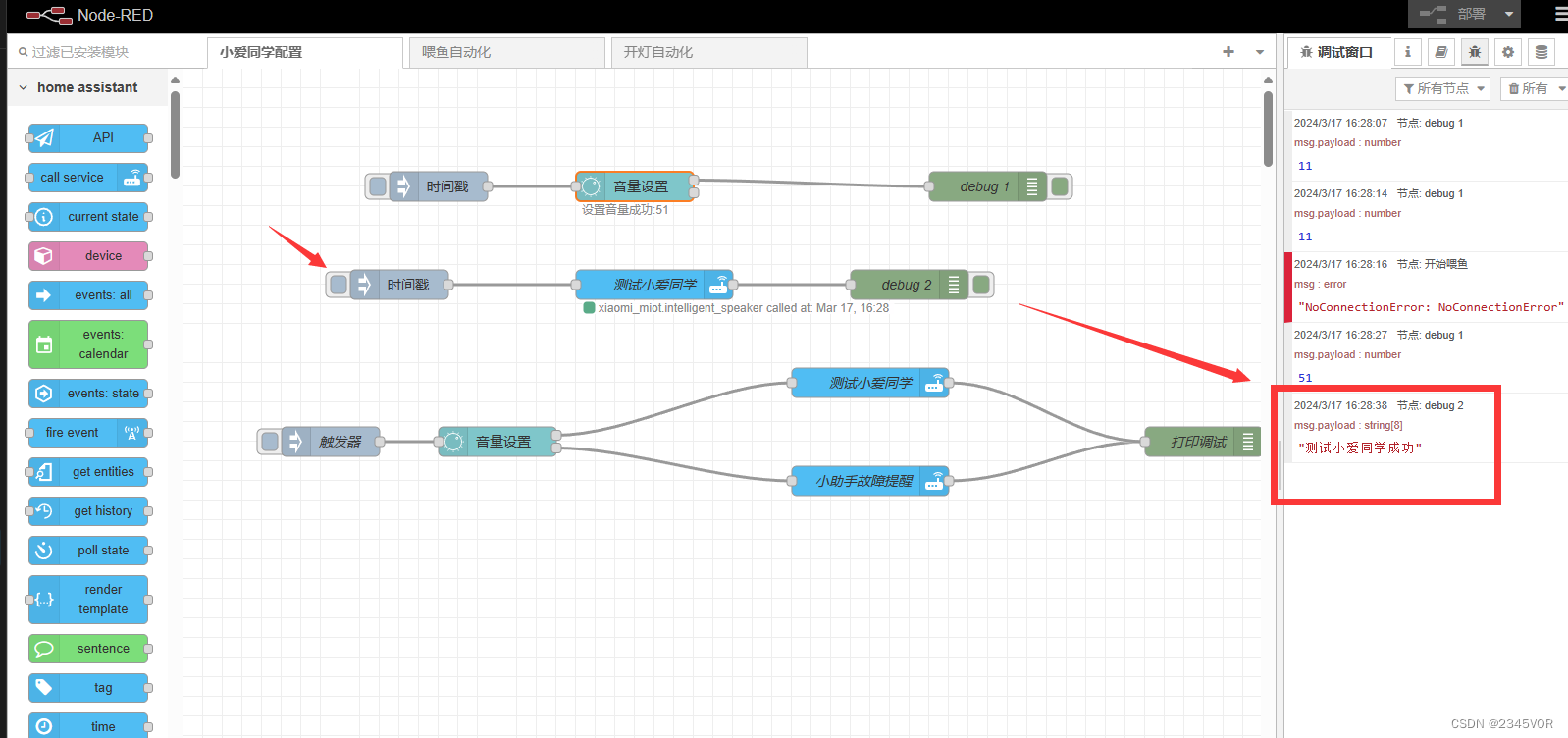The width and height of the screenshot is (1568, 738).
Task: Select the top 音量设置 node
Action: (x=635, y=186)
